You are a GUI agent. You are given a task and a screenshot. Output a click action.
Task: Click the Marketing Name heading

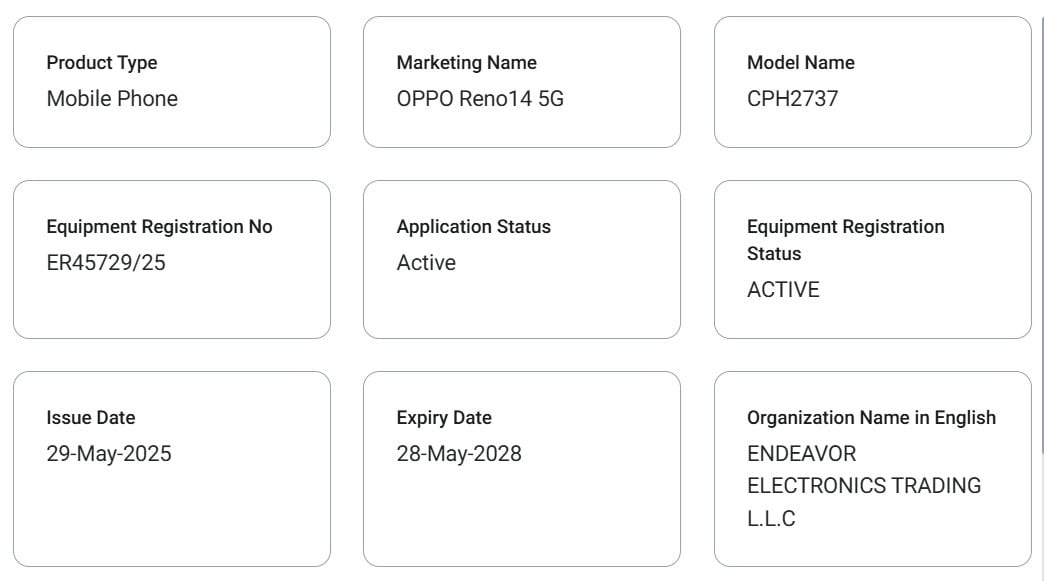tap(466, 62)
